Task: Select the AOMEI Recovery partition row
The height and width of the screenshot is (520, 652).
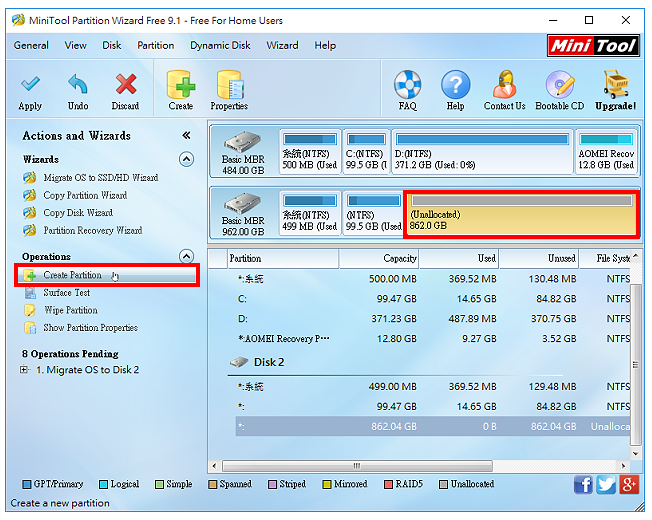Action: (432, 339)
